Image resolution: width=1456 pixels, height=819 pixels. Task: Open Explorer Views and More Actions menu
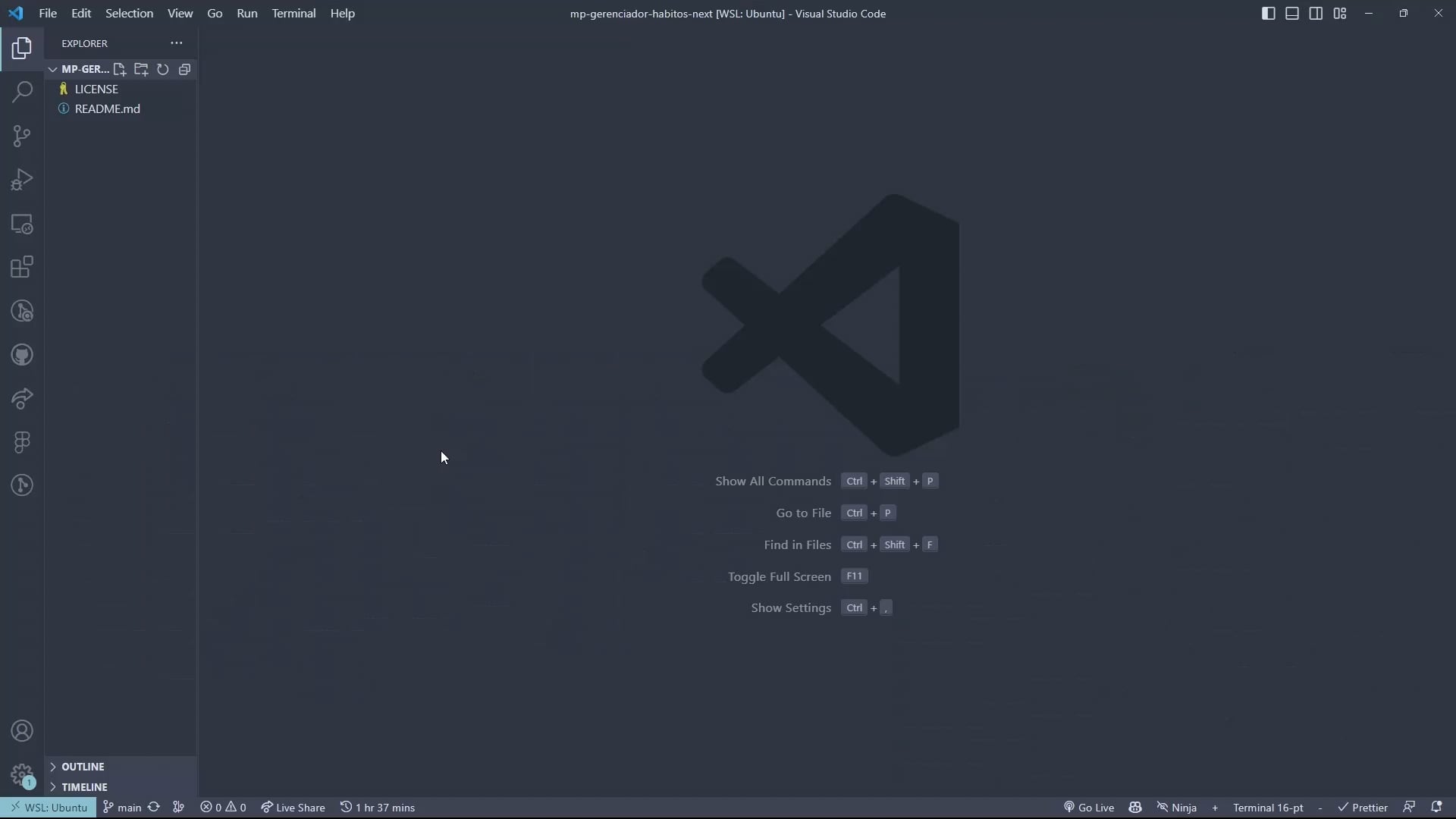pos(176,43)
